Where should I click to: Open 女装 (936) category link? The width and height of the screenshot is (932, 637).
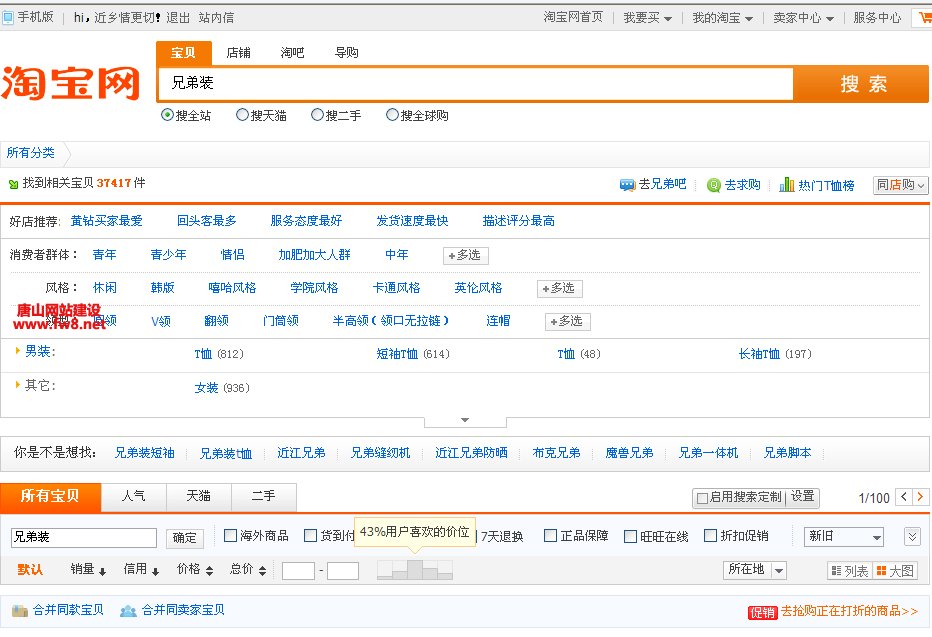(222, 388)
